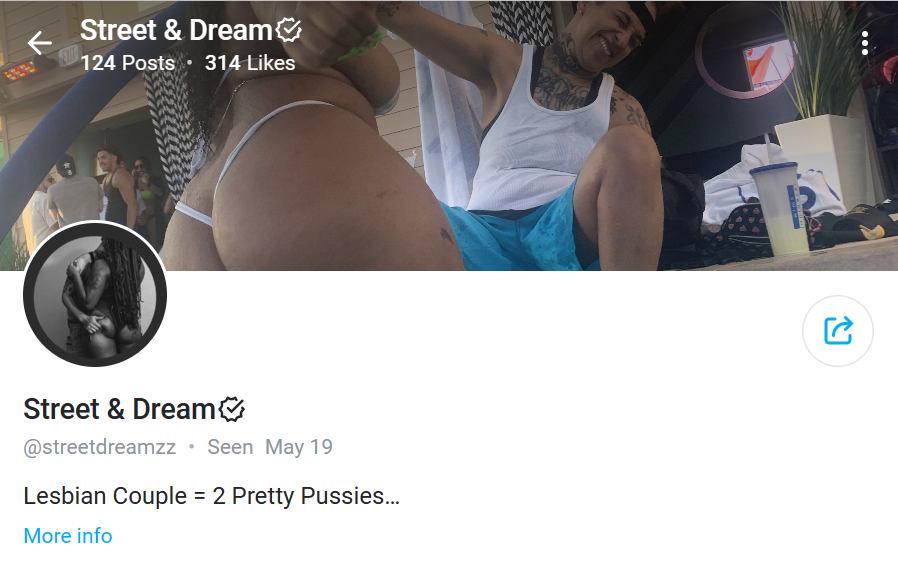Viewport: 898px width, 566px height.
Task: Click verified badge beside header title
Action: (289, 30)
